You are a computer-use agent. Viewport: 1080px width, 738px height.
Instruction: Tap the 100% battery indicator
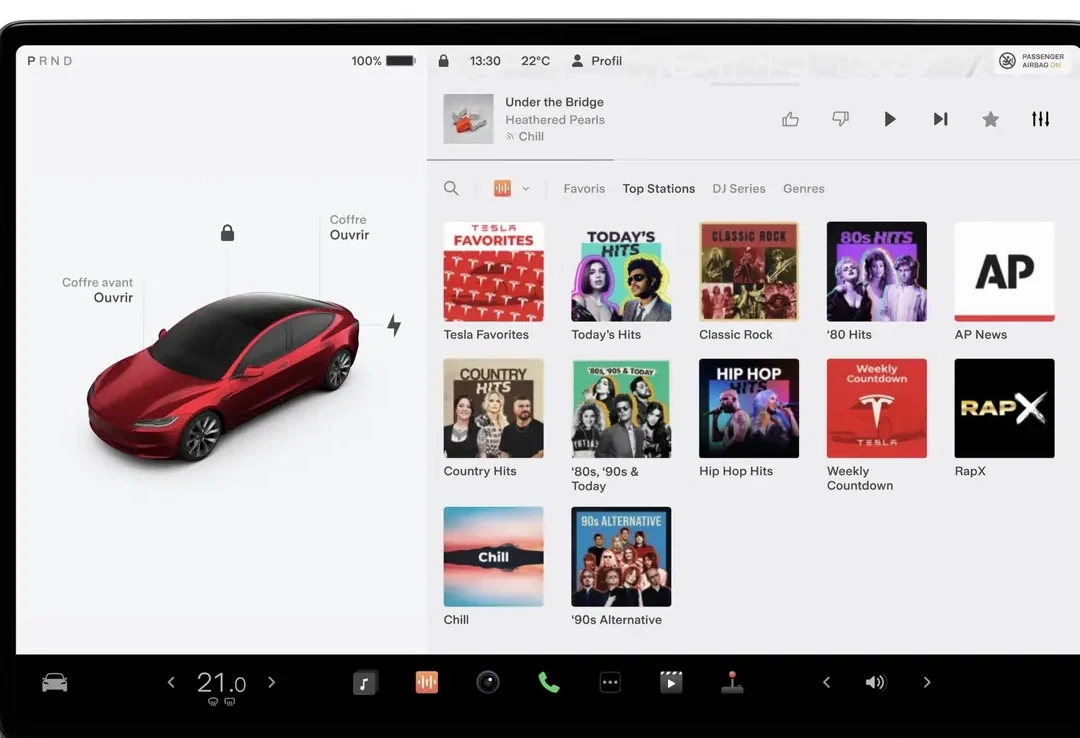(383, 61)
